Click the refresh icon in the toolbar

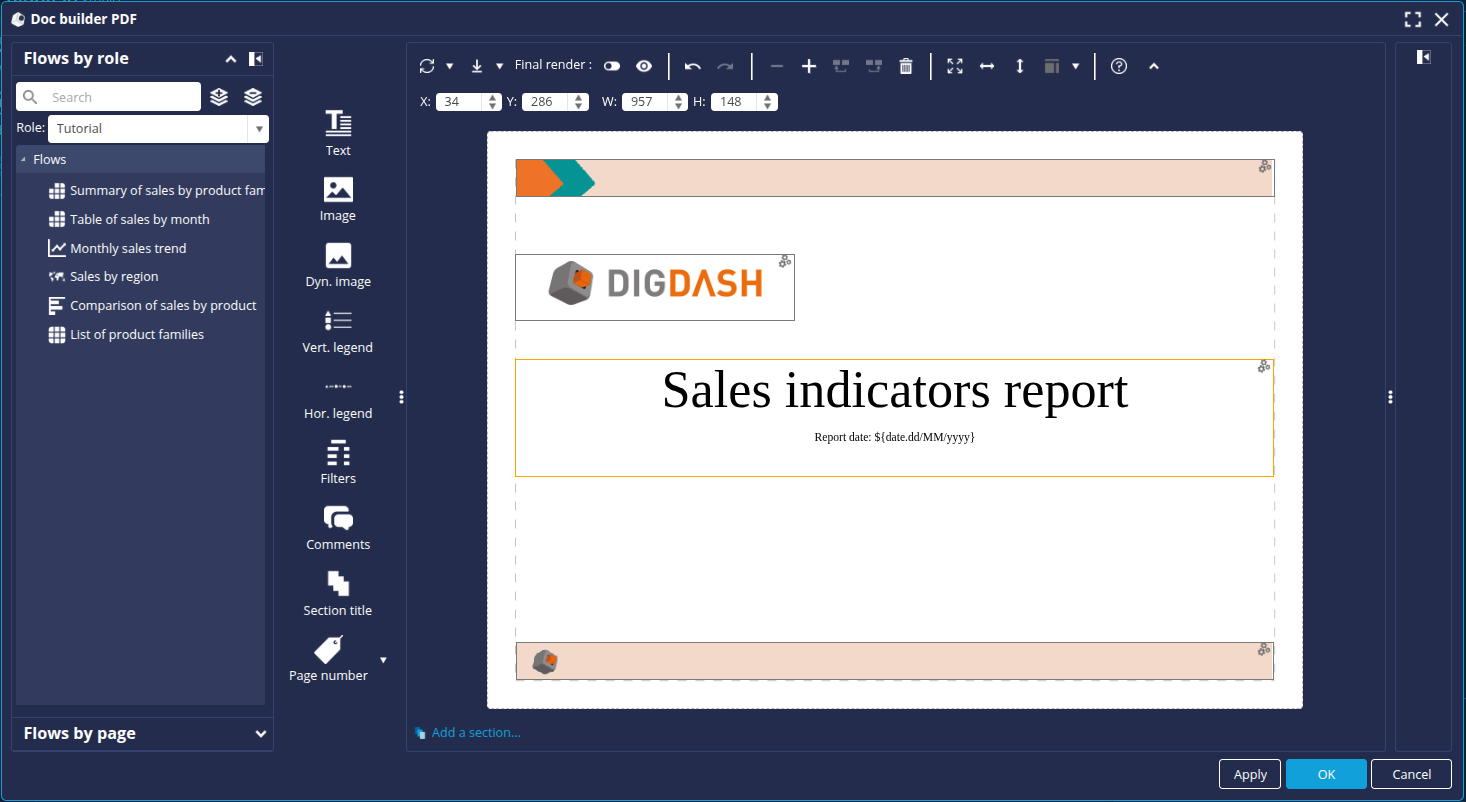coord(427,66)
